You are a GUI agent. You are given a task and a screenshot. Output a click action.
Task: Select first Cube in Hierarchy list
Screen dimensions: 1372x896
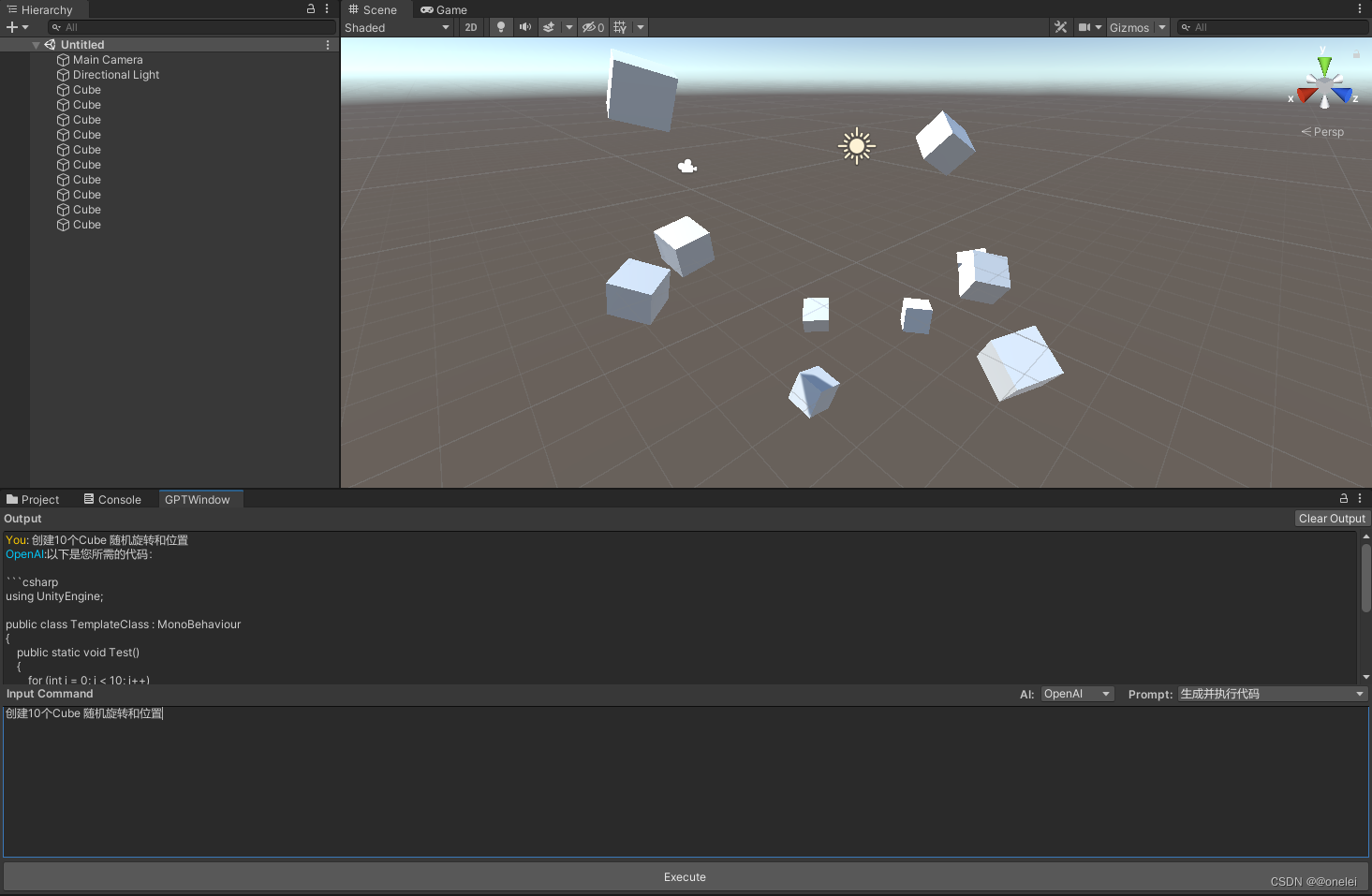point(87,90)
